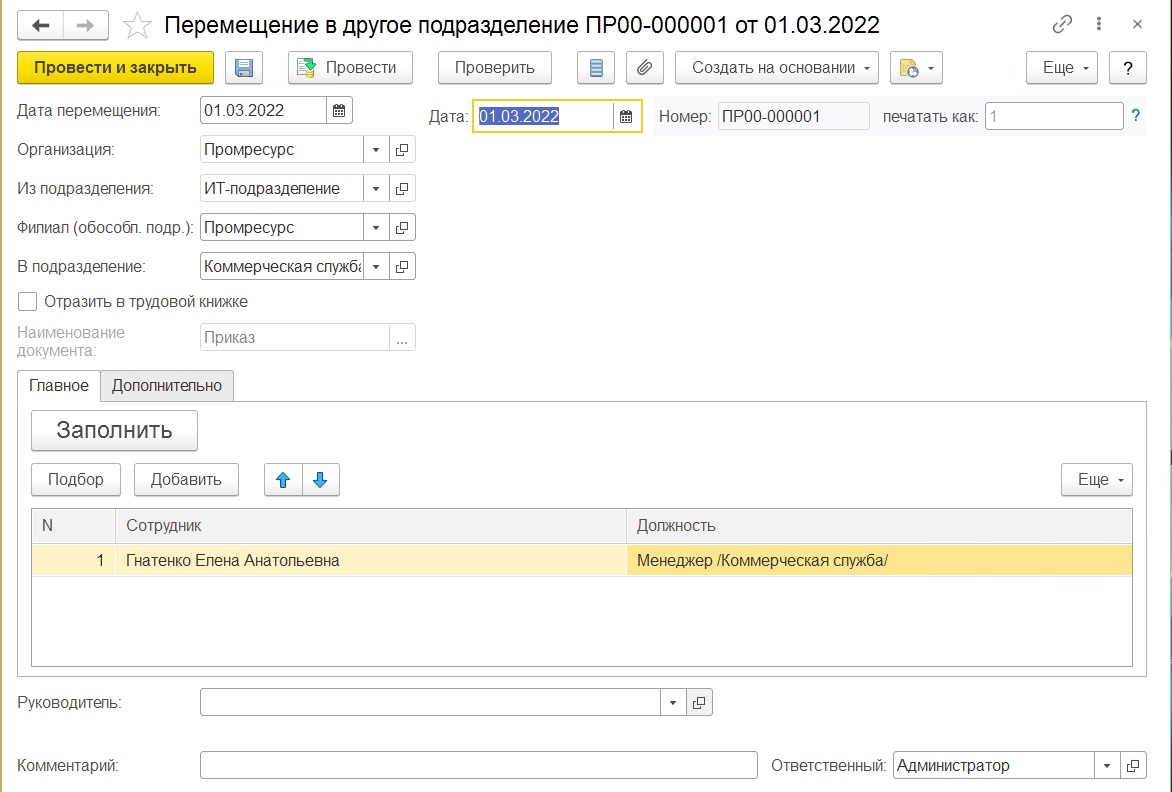Click the floppy disk save icon
The width and height of the screenshot is (1172, 792).
pos(244,68)
